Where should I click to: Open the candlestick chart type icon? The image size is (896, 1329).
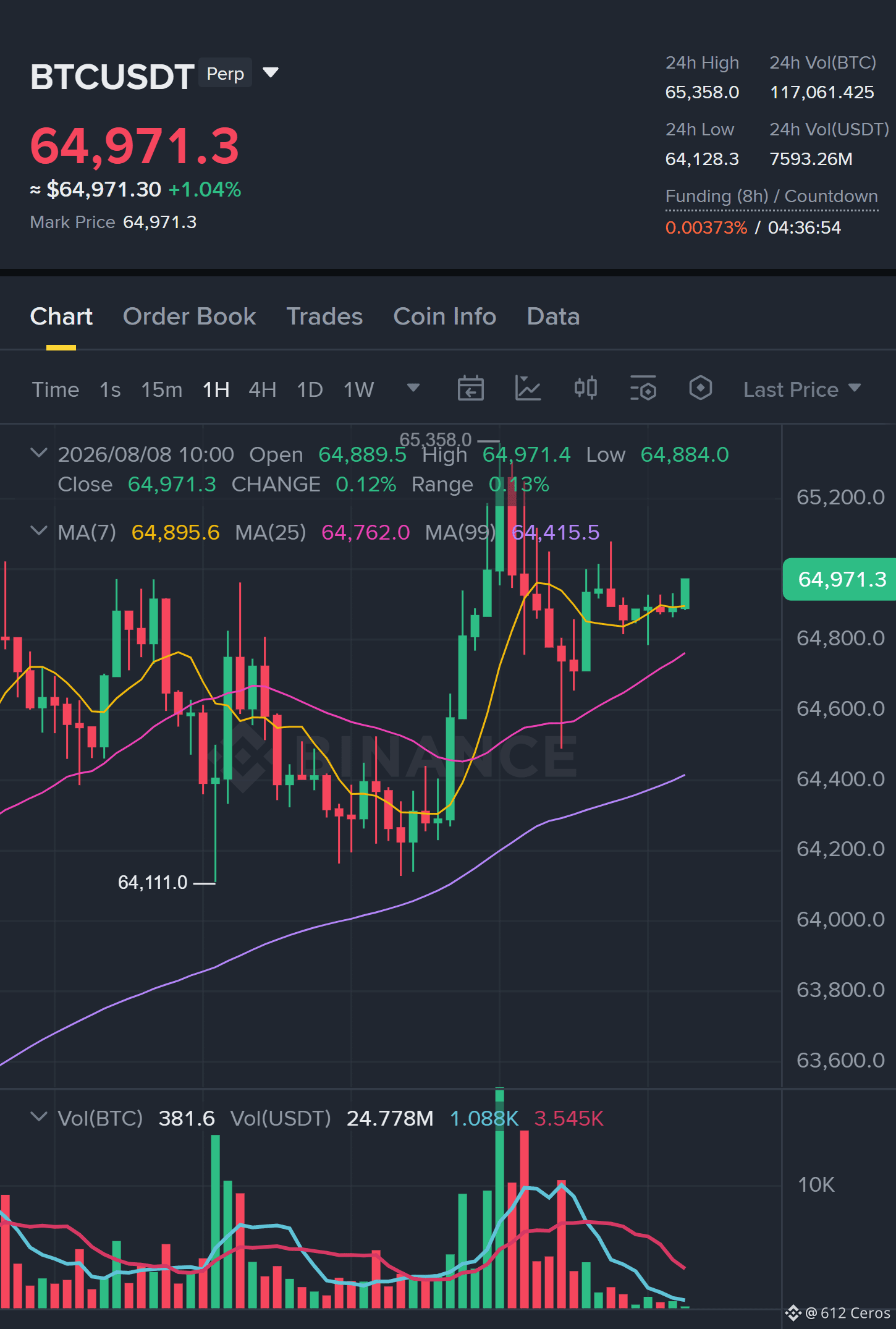click(x=586, y=388)
